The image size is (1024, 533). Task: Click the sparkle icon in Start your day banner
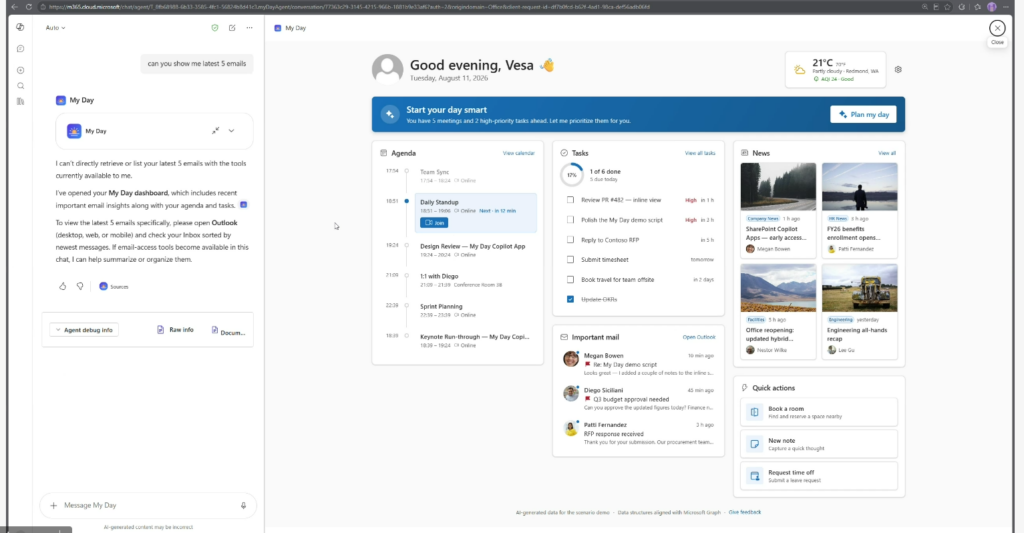click(x=390, y=114)
